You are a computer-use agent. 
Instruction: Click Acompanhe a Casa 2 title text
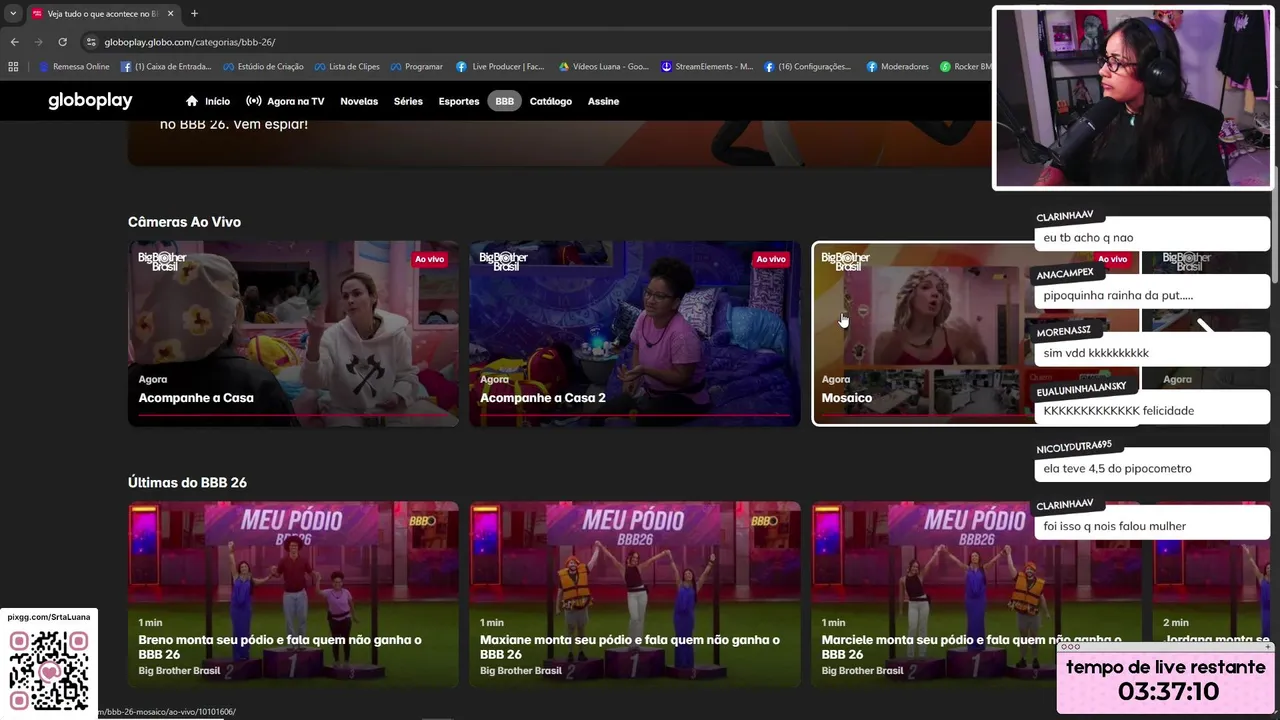[x=543, y=398]
